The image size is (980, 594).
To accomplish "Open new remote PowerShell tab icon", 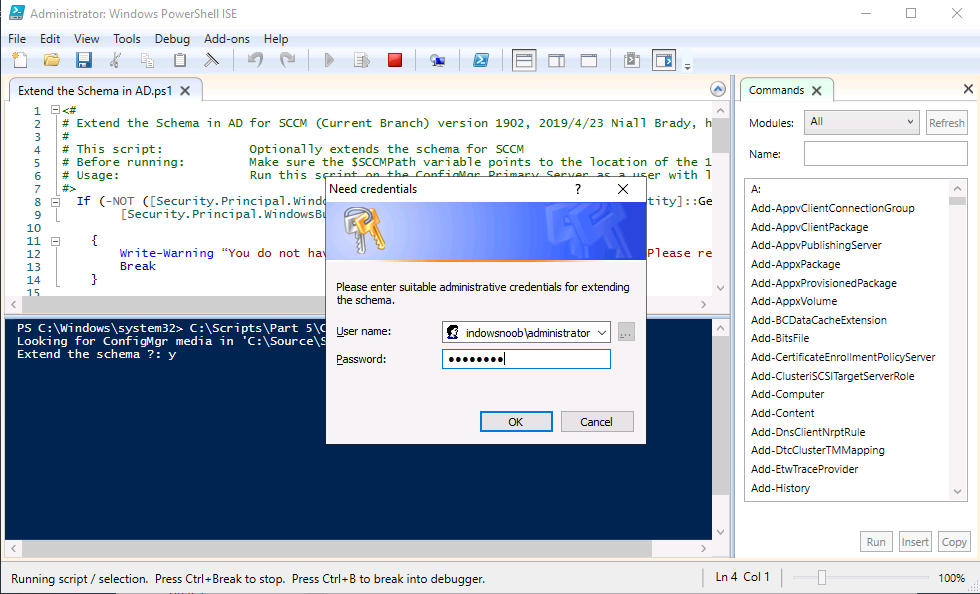I will click(x=438, y=60).
